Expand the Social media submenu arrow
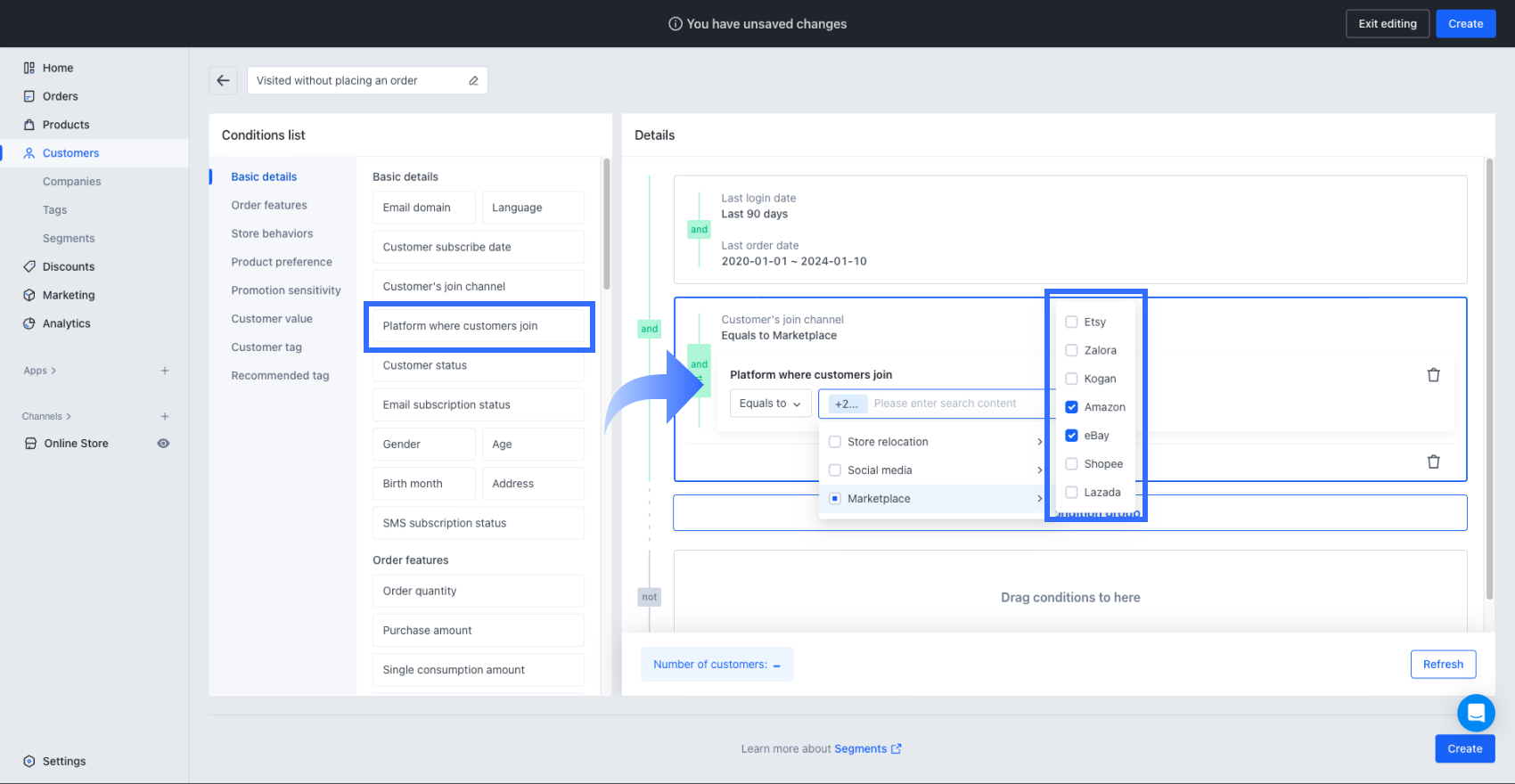The image size is (1515, 784). coord(1039,470)
